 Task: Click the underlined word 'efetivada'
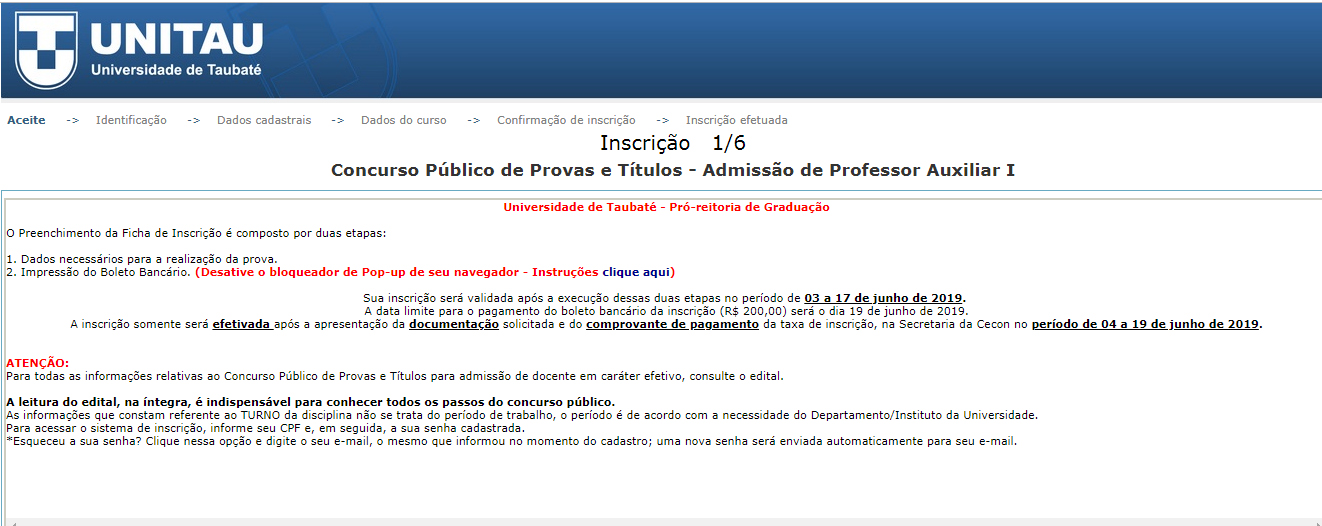[x=242, y=324]
